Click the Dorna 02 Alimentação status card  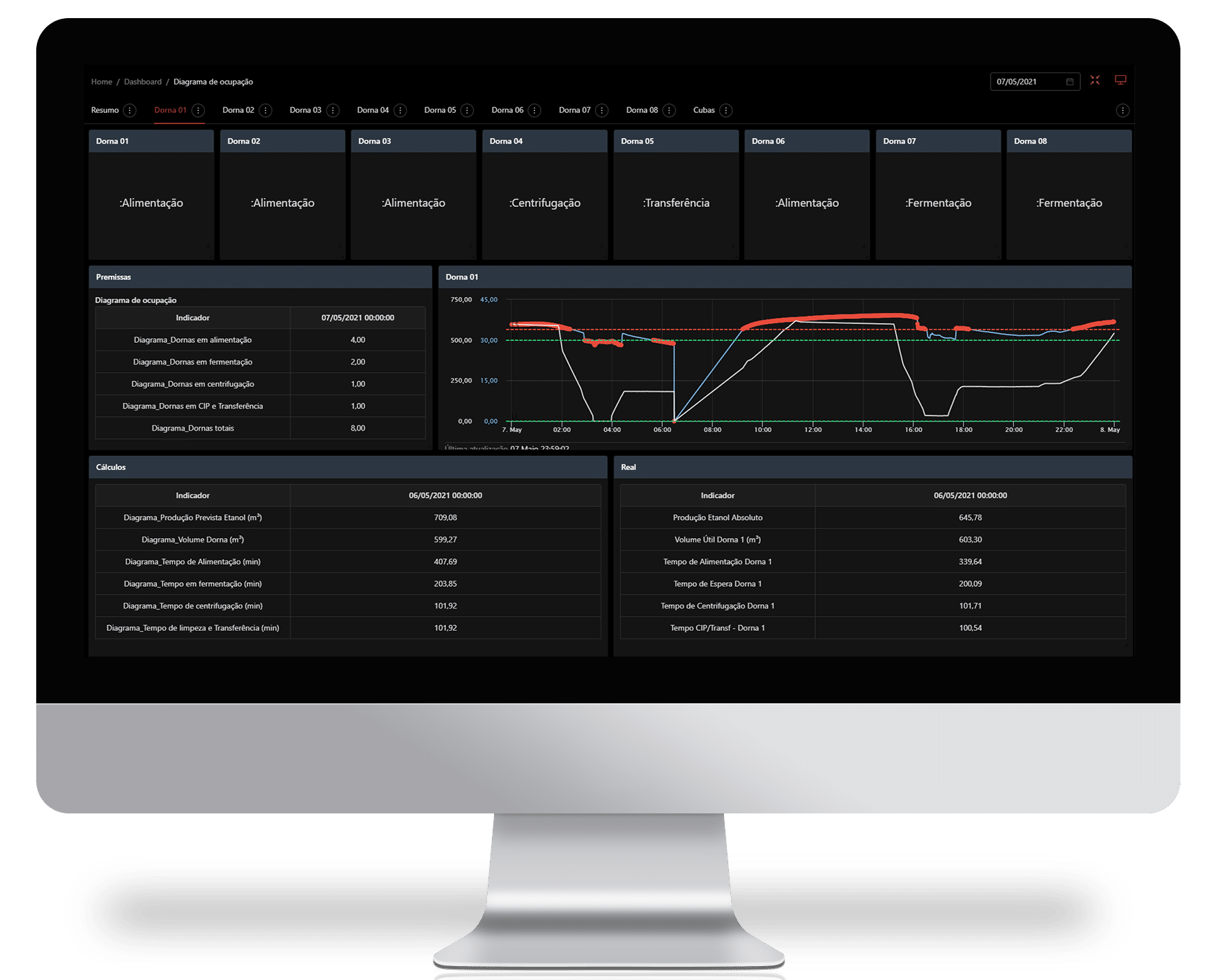point(282,195)
